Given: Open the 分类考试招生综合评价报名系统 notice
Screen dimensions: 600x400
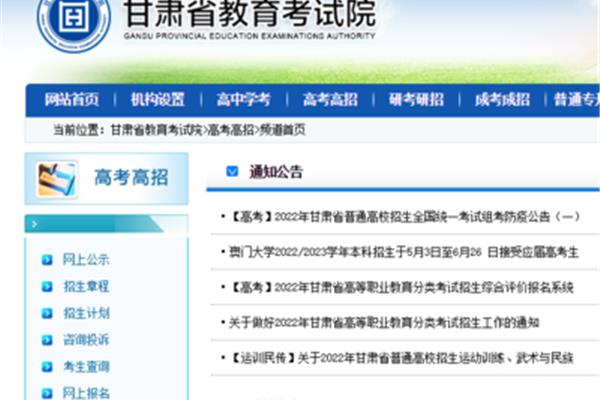Looking at the screenshot, I should (x=401, y=287).
